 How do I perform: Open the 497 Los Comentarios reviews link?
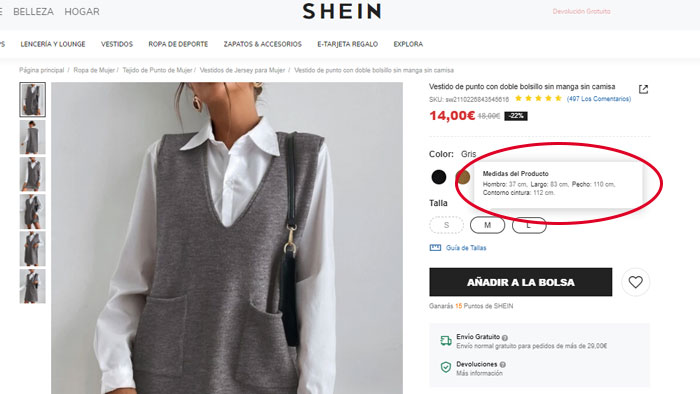[599, 99]
